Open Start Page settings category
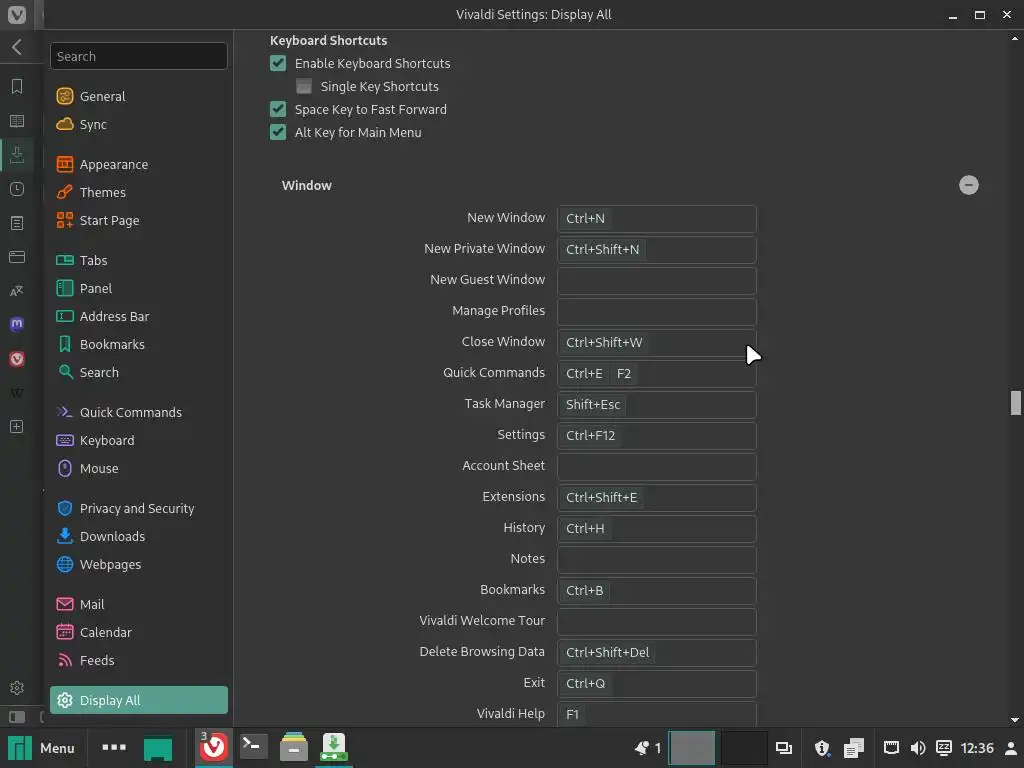Image resolution: width=1024 pixels, height=768 pixels. point(138,220)
